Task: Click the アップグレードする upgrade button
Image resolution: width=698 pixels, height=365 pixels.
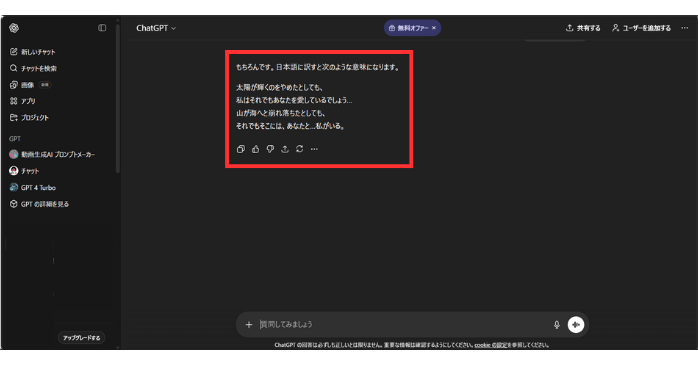Action: pyautogui.click(x=81, y=338)
